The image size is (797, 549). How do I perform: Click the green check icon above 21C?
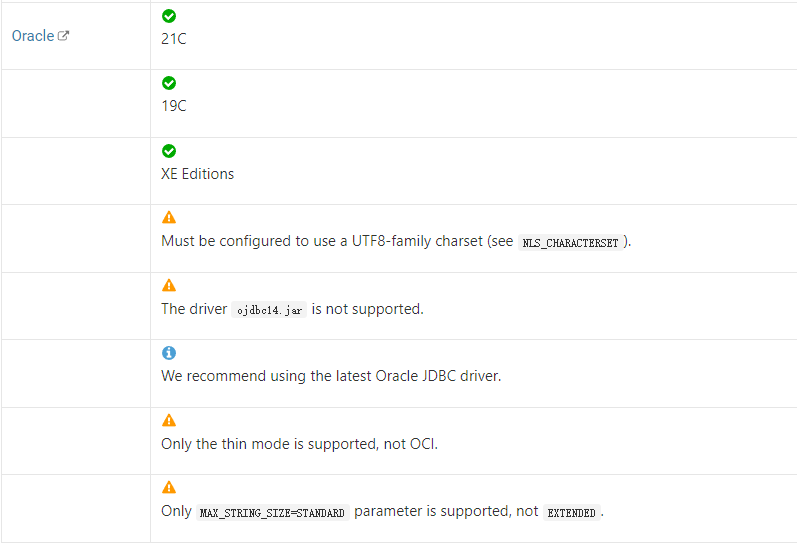point(169,16)
